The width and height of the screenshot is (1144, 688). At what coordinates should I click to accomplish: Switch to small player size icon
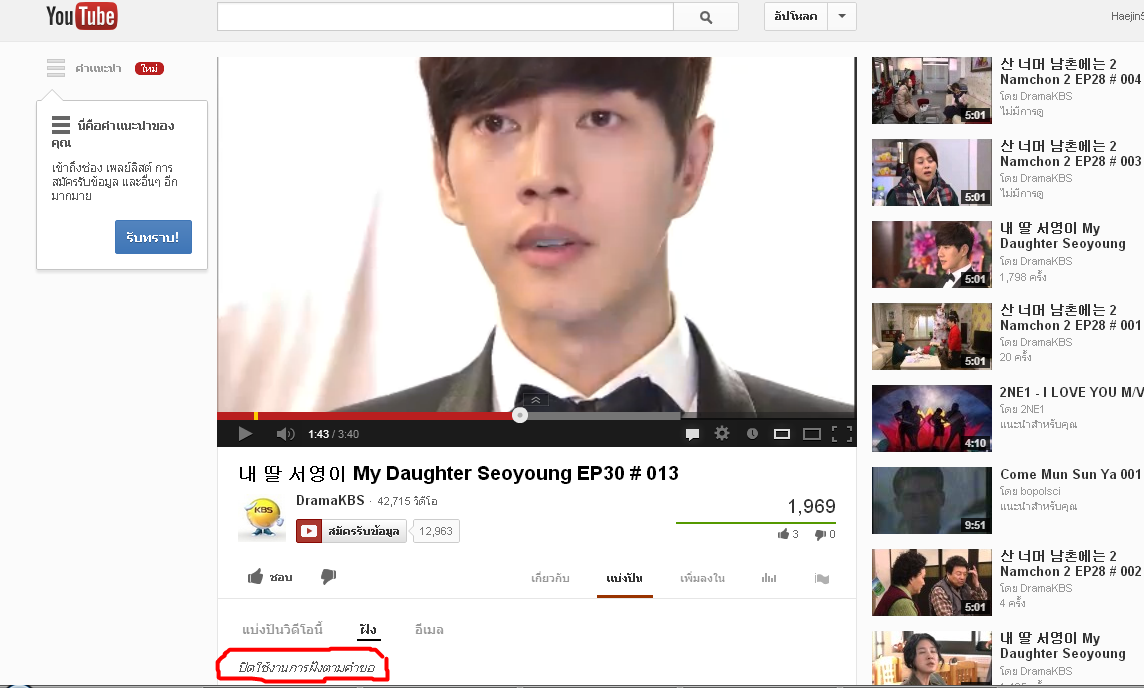click(x=782, y=434)
